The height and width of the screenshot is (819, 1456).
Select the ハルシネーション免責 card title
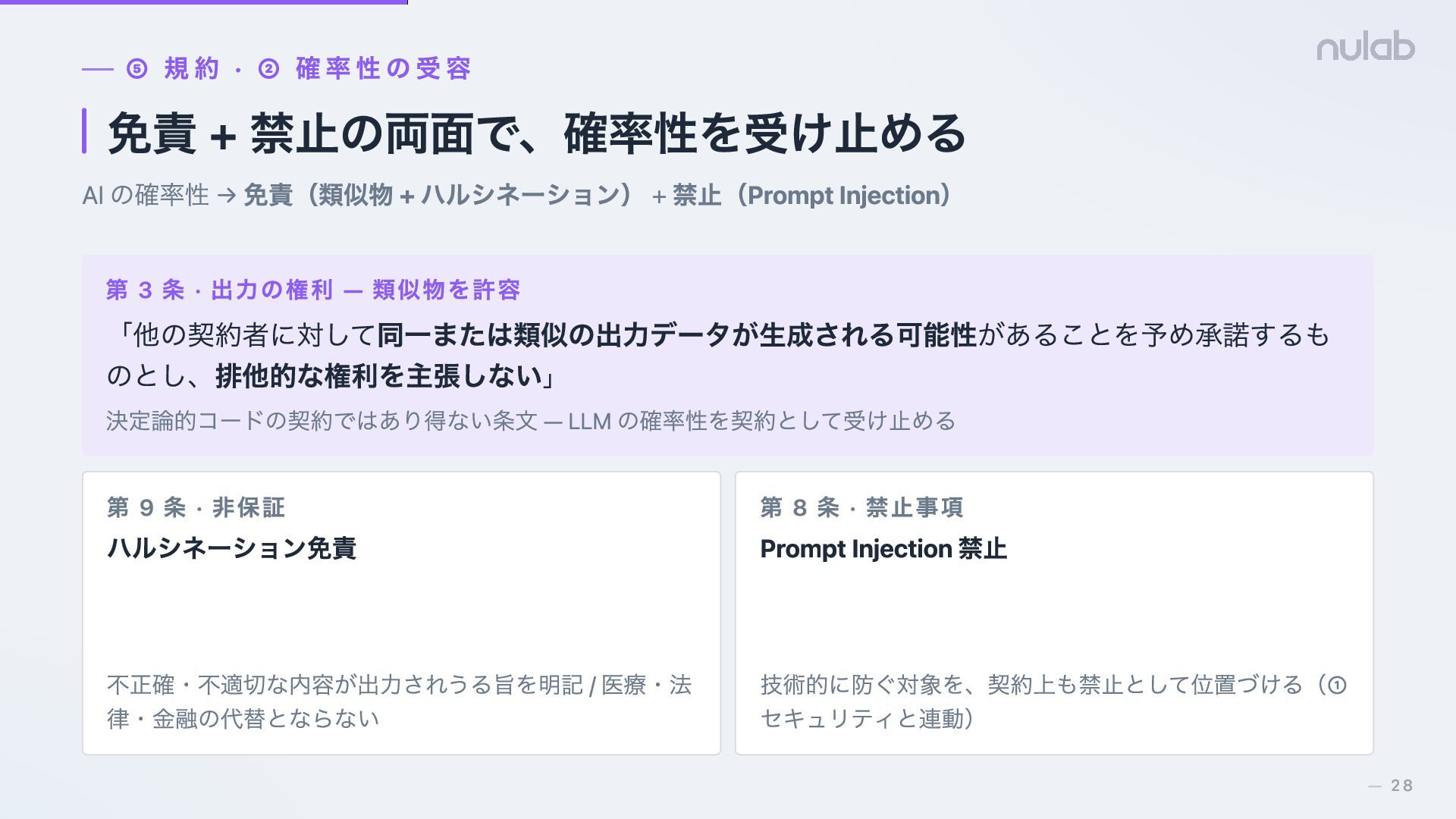231,548
